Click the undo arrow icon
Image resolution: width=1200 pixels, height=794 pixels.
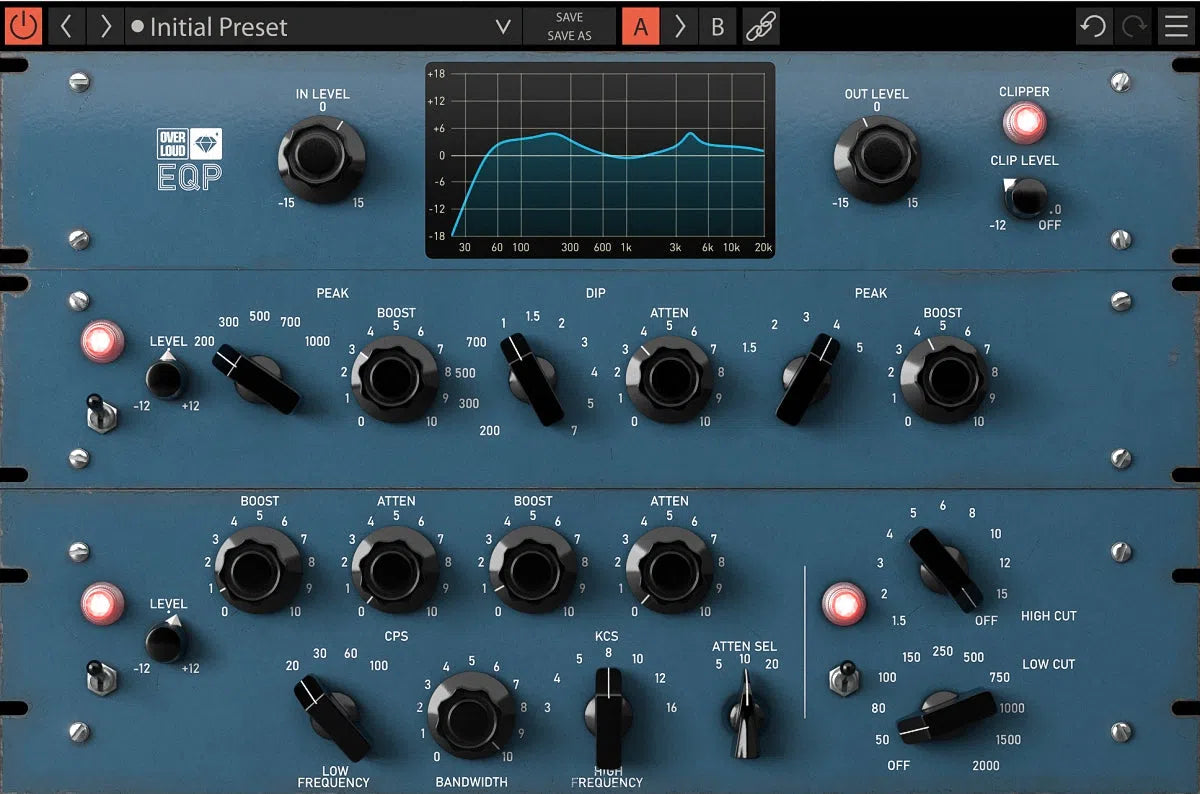[x=1094, y=26]
